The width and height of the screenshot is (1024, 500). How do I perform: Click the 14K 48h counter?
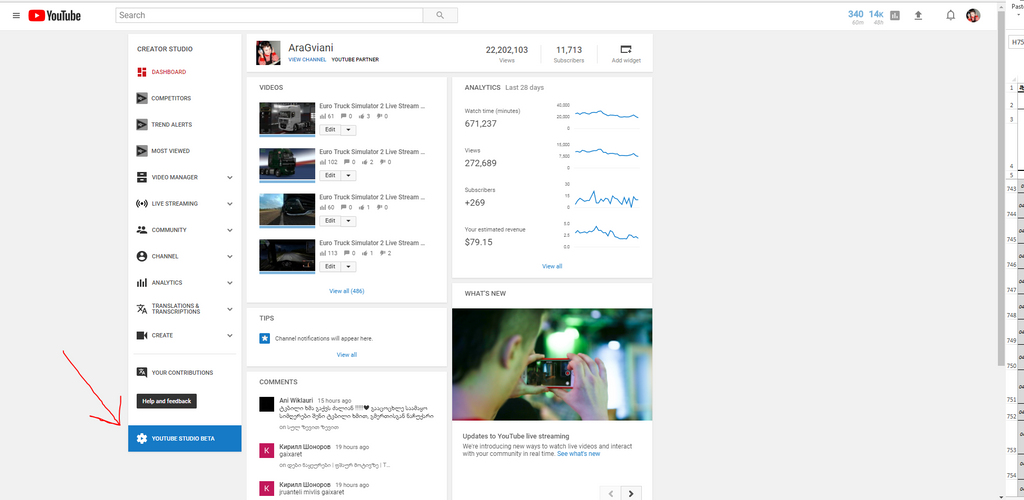pos(876,14)
